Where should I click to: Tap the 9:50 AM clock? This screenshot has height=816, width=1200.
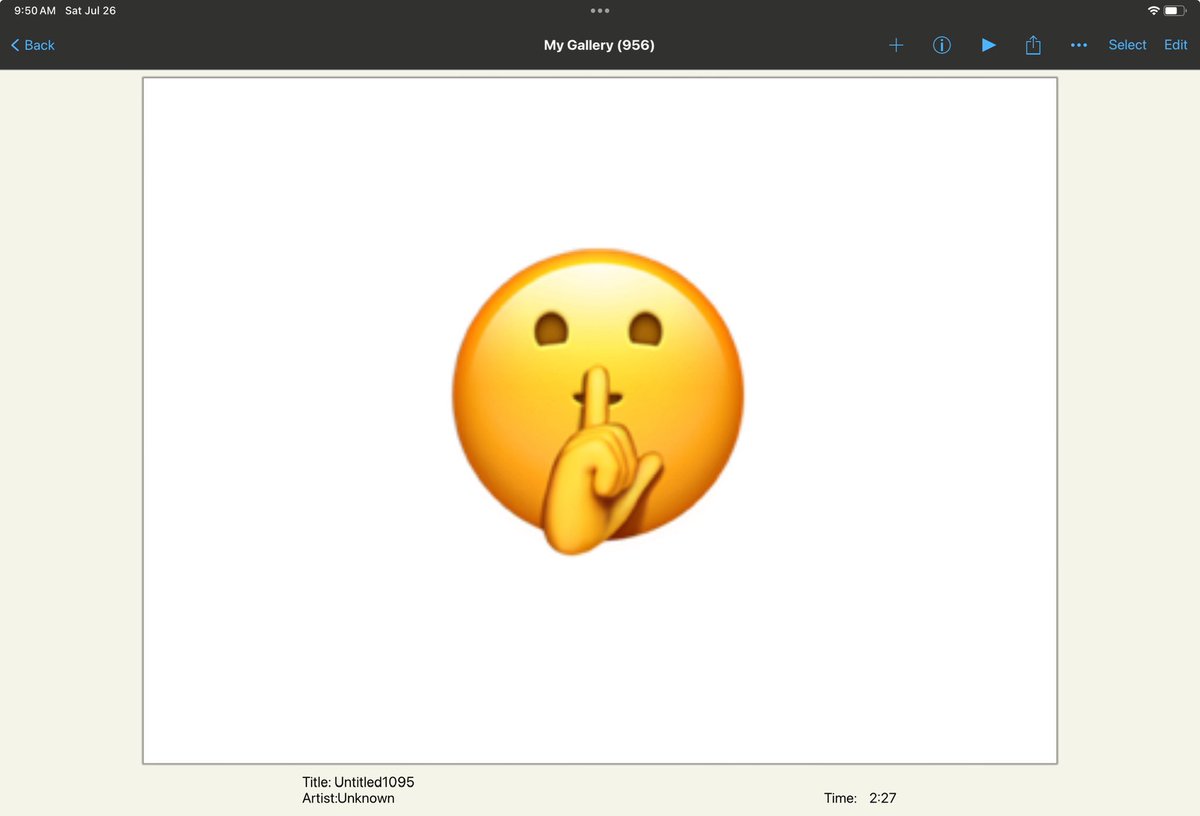(35, 11)
